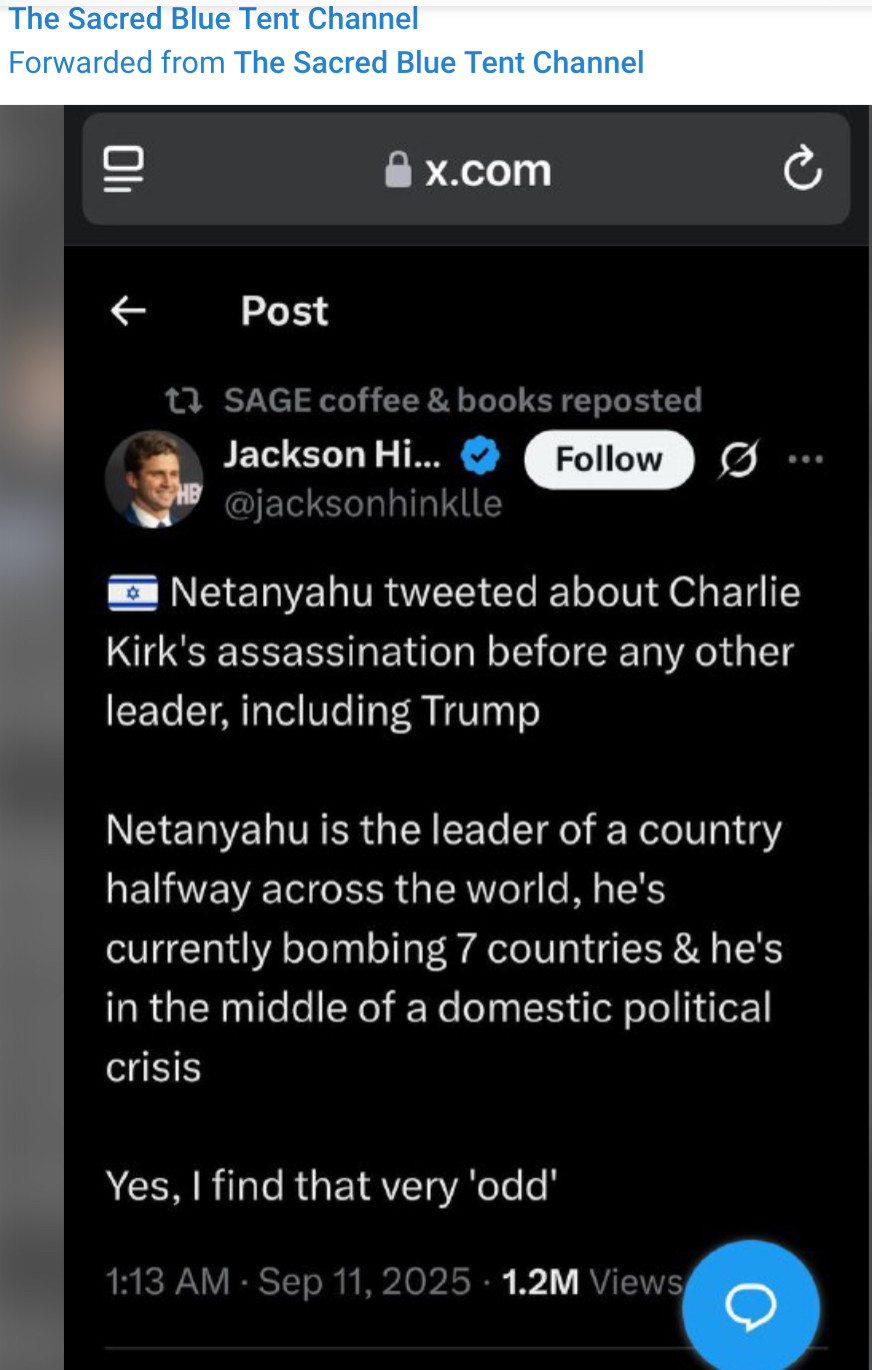Screen dimensions: 872x1370
Task: Click the repost arrows icon
Action: (184, 401)
